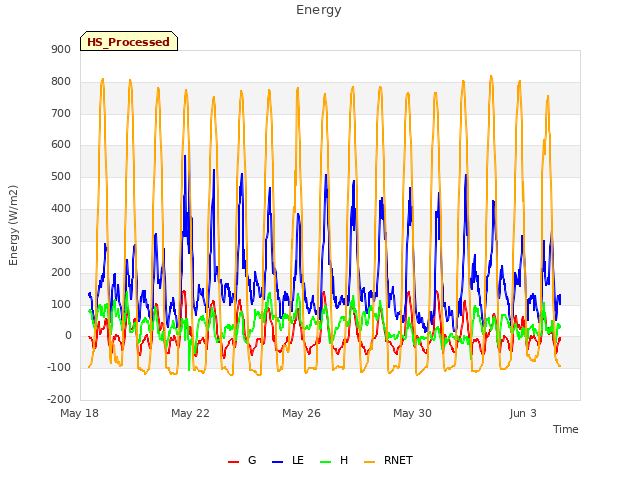Click the 500 y-axis tick label
640x480 pixels.
[61, 177]
